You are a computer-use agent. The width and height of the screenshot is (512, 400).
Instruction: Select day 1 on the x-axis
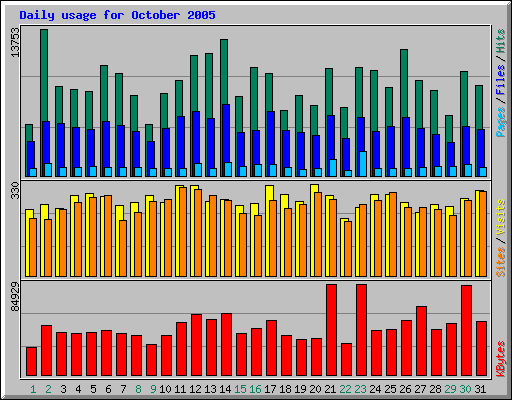33,389
